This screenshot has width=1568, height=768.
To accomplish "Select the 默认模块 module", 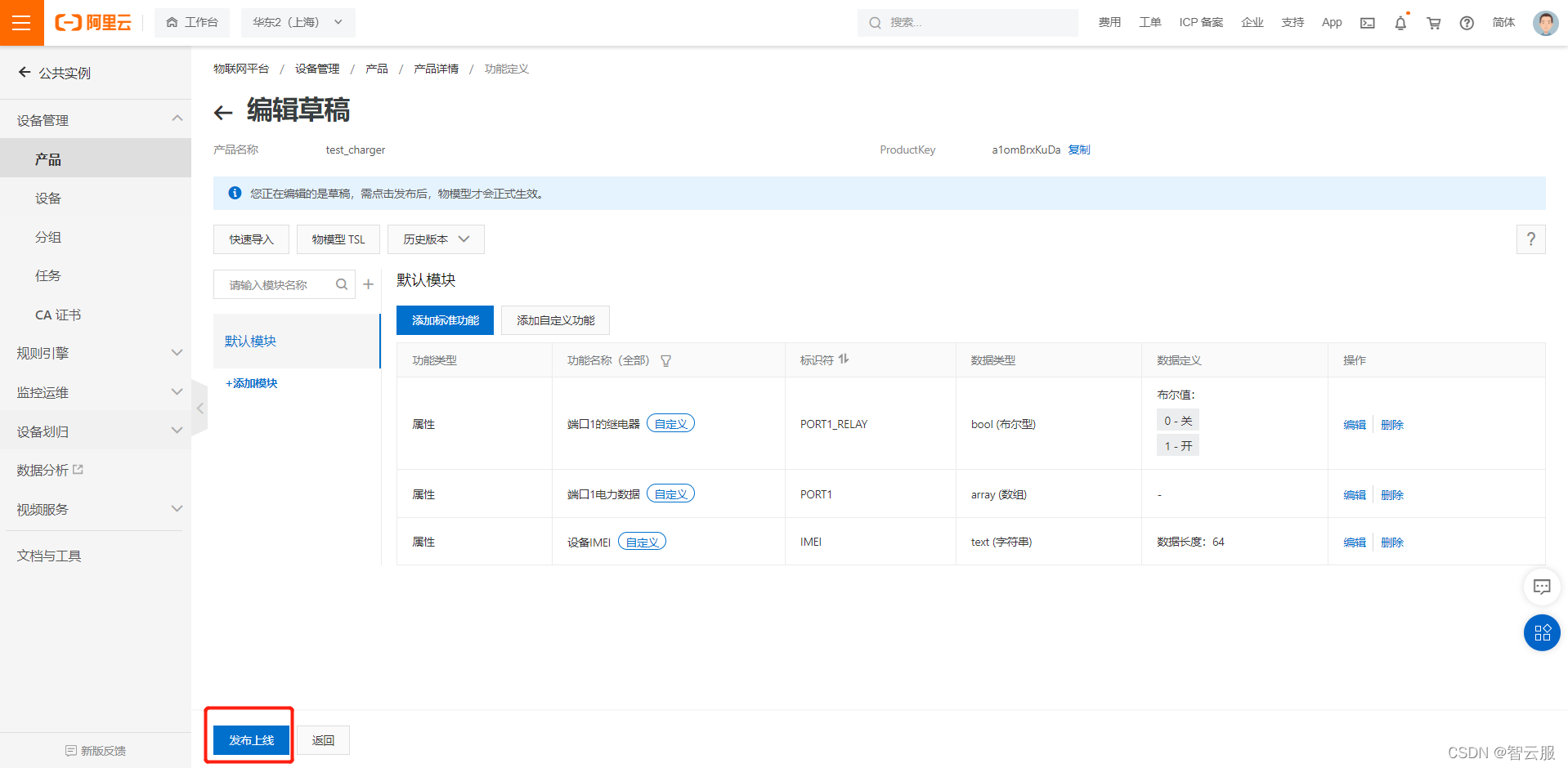I will [x=297, y=341].
